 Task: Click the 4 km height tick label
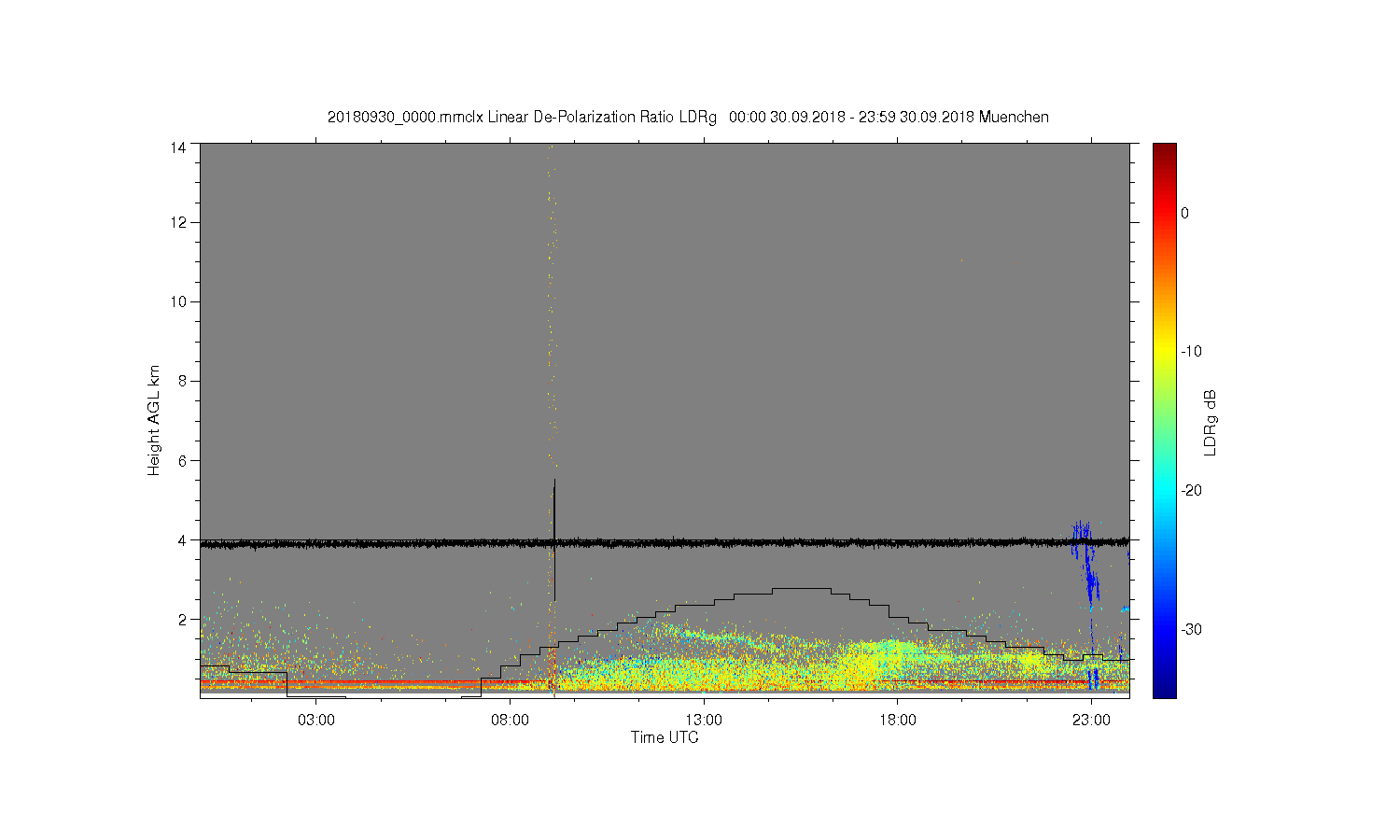coord(181,539)
